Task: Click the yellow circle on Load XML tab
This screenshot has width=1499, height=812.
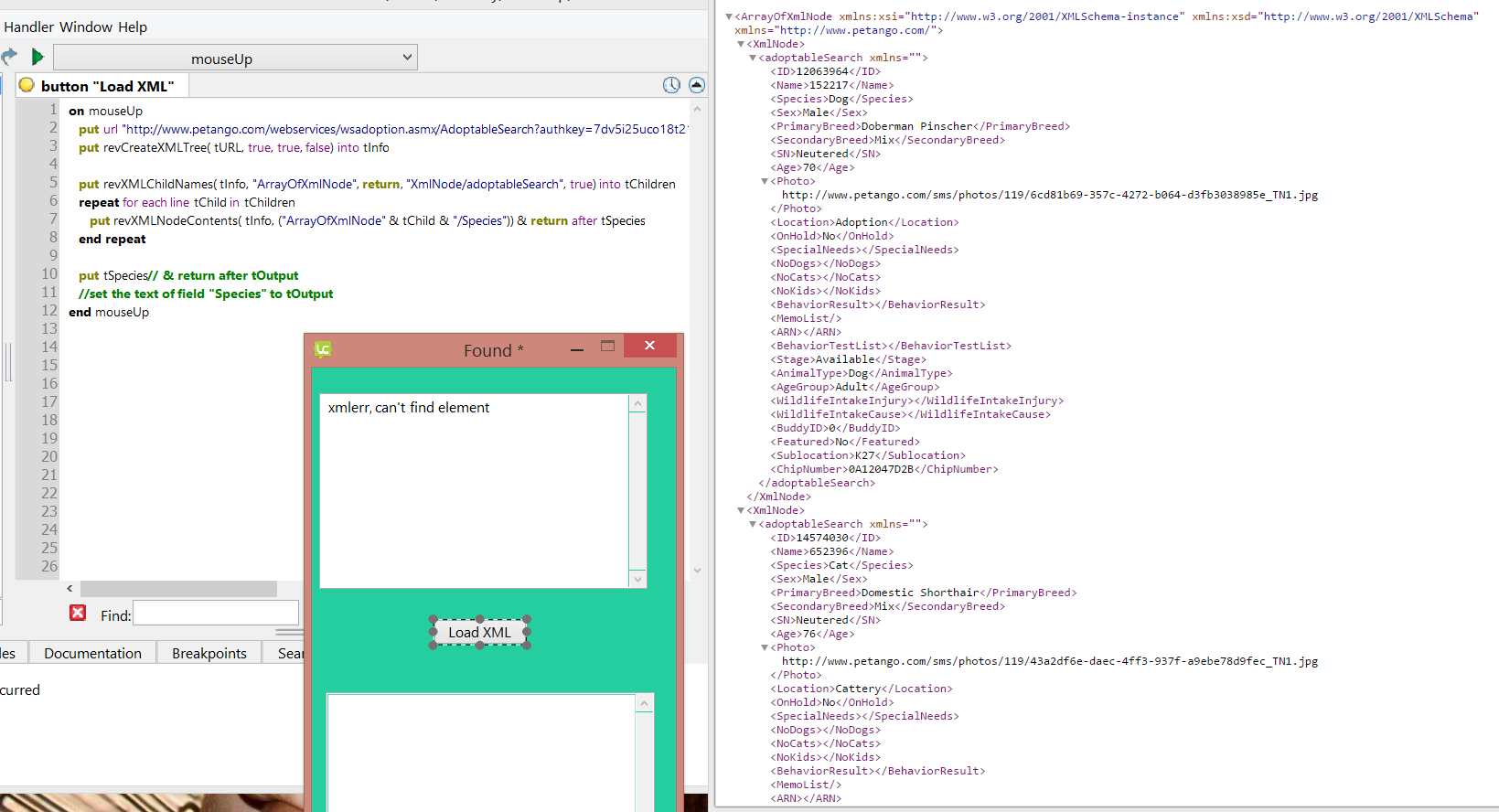Action: (27, 85)
